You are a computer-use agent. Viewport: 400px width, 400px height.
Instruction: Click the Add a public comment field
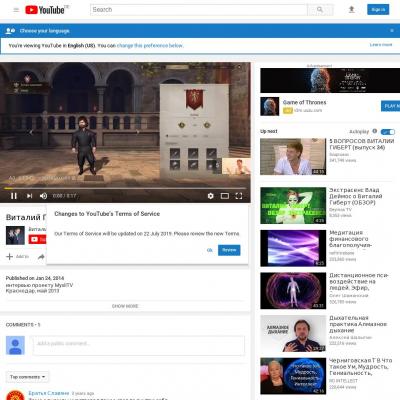(x=138, y=345)
